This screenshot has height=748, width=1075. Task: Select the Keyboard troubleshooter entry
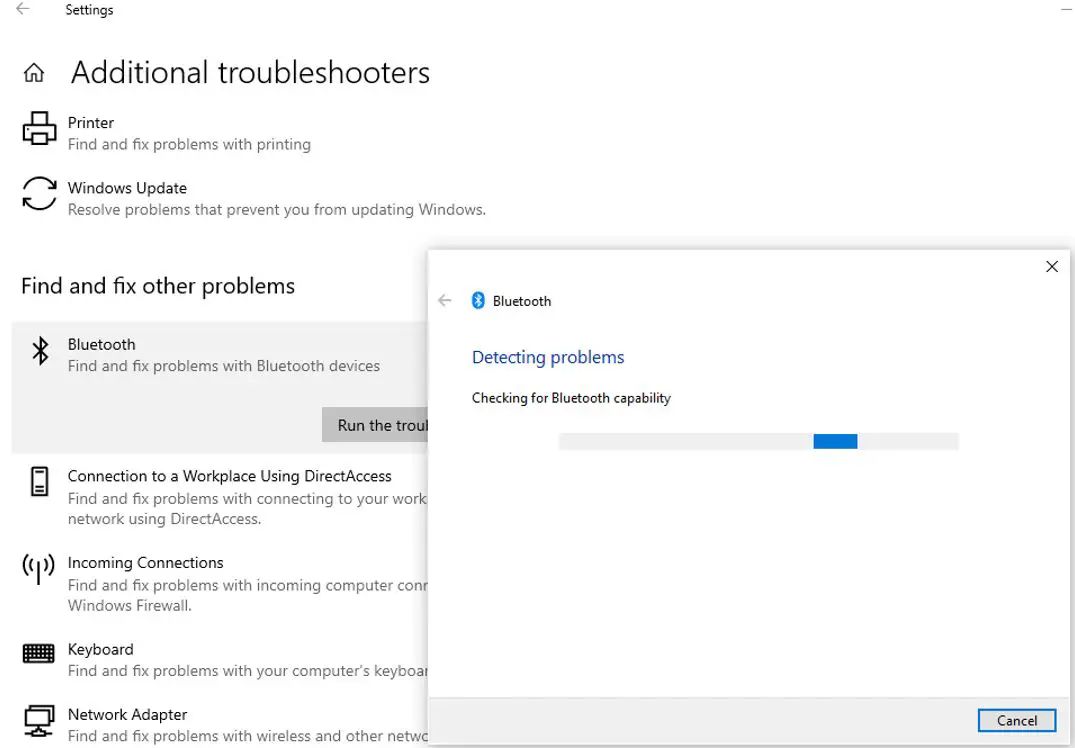pos(101,649)
